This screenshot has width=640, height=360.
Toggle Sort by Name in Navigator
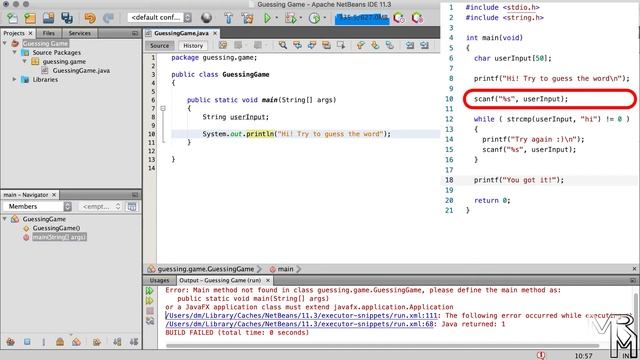[117, 342]
